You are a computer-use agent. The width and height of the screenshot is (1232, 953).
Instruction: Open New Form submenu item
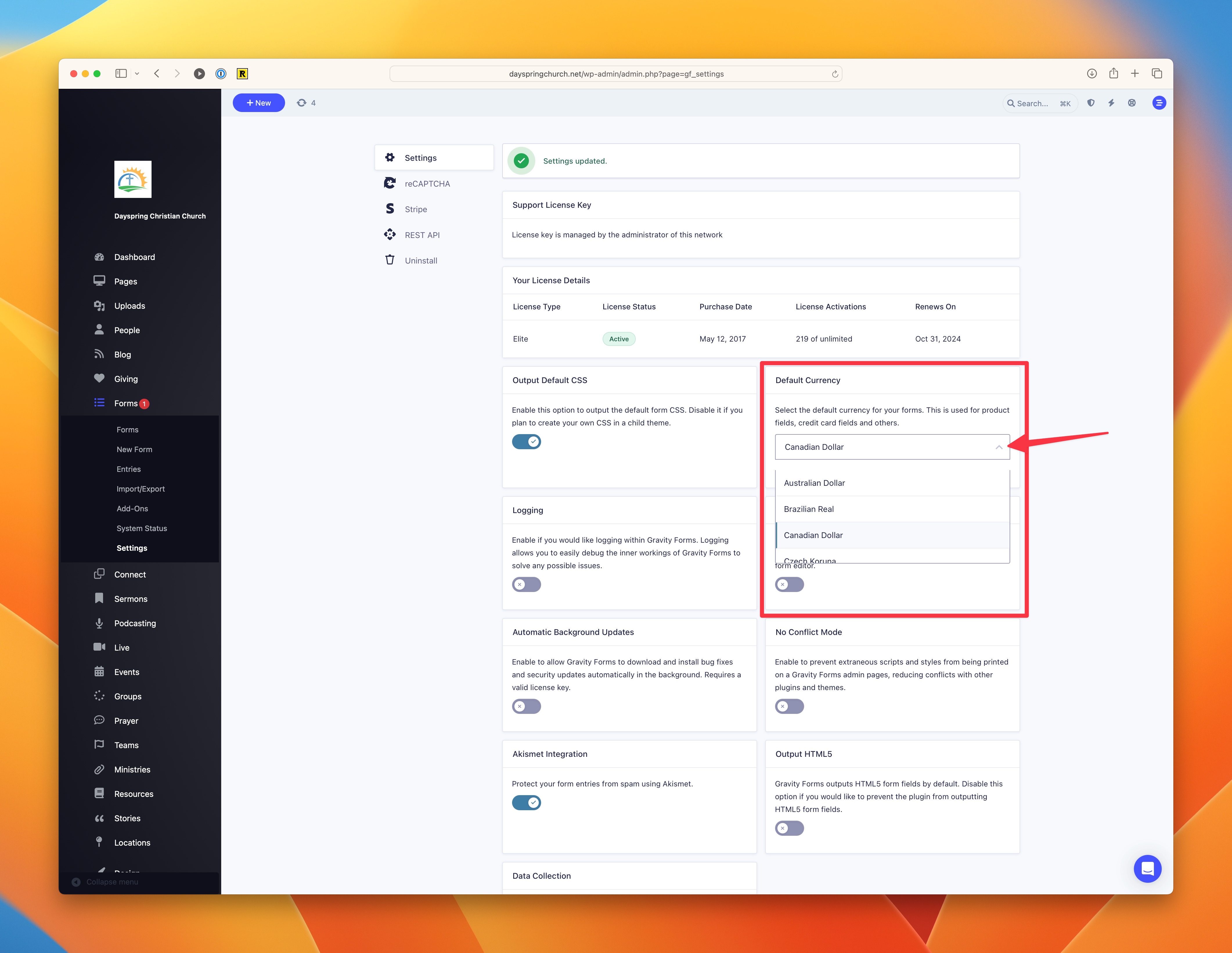(x=134, y=450)
